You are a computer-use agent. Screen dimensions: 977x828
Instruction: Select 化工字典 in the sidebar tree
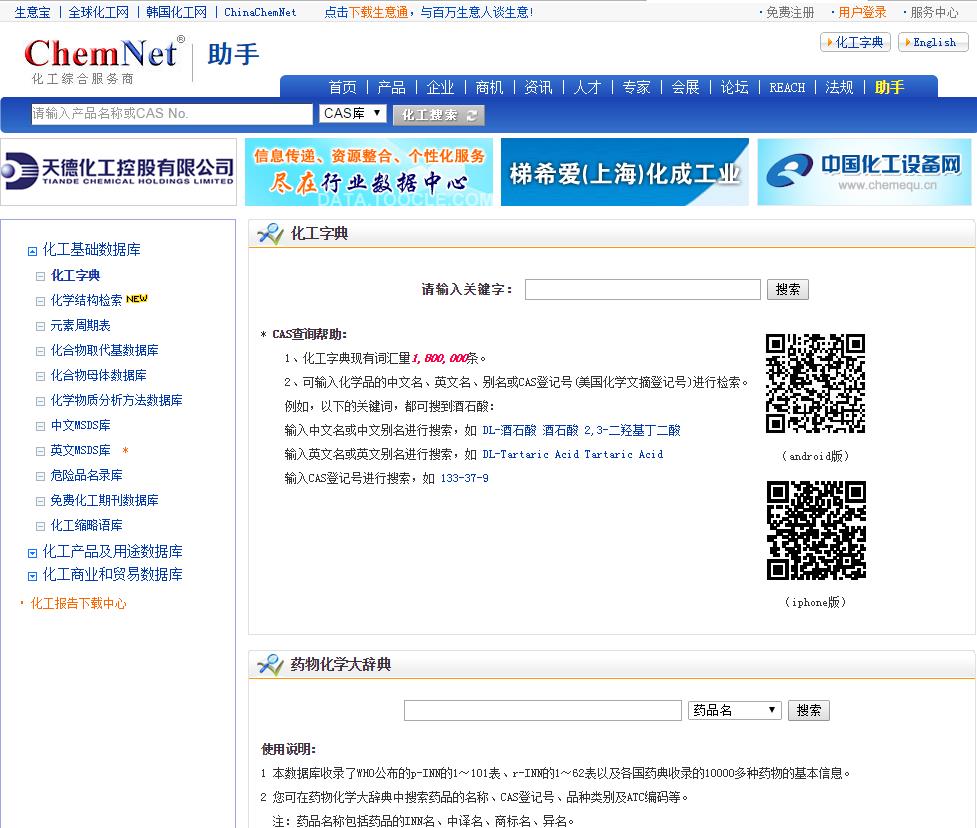click(75, 275)
